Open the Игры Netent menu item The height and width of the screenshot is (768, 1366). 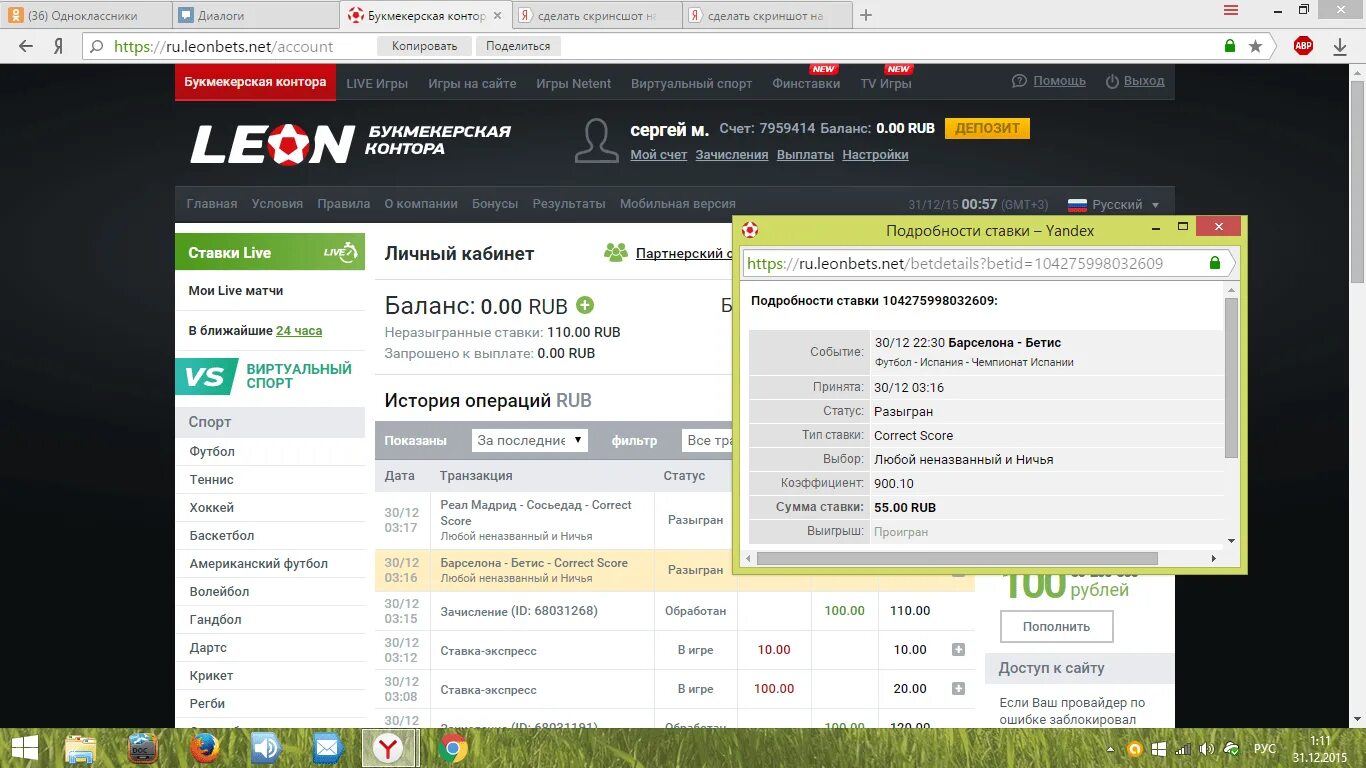573,84
